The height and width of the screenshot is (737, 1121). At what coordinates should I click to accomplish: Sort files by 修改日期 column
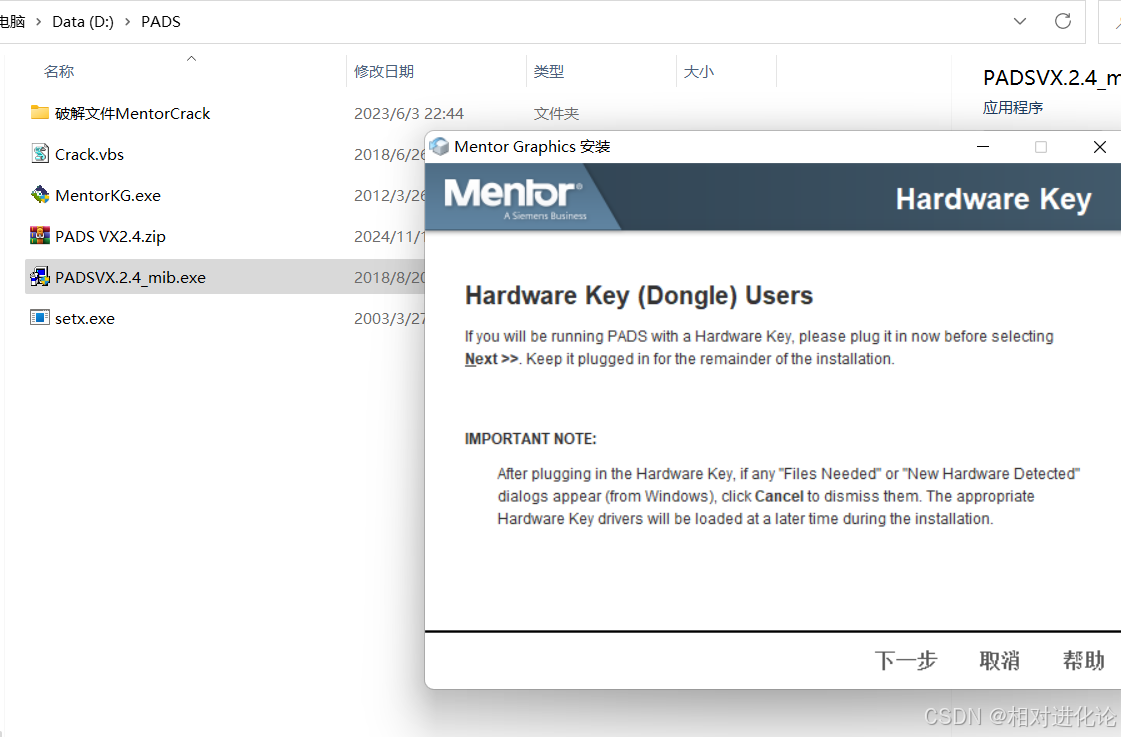(384, 72)
